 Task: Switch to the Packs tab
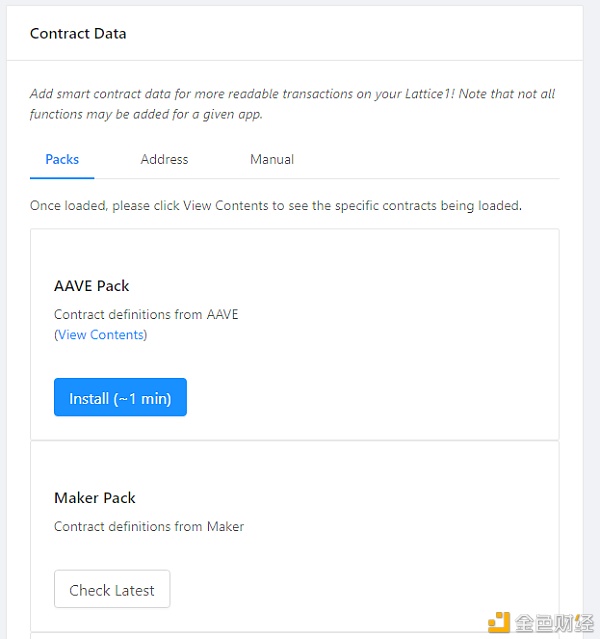click(62, 159)
